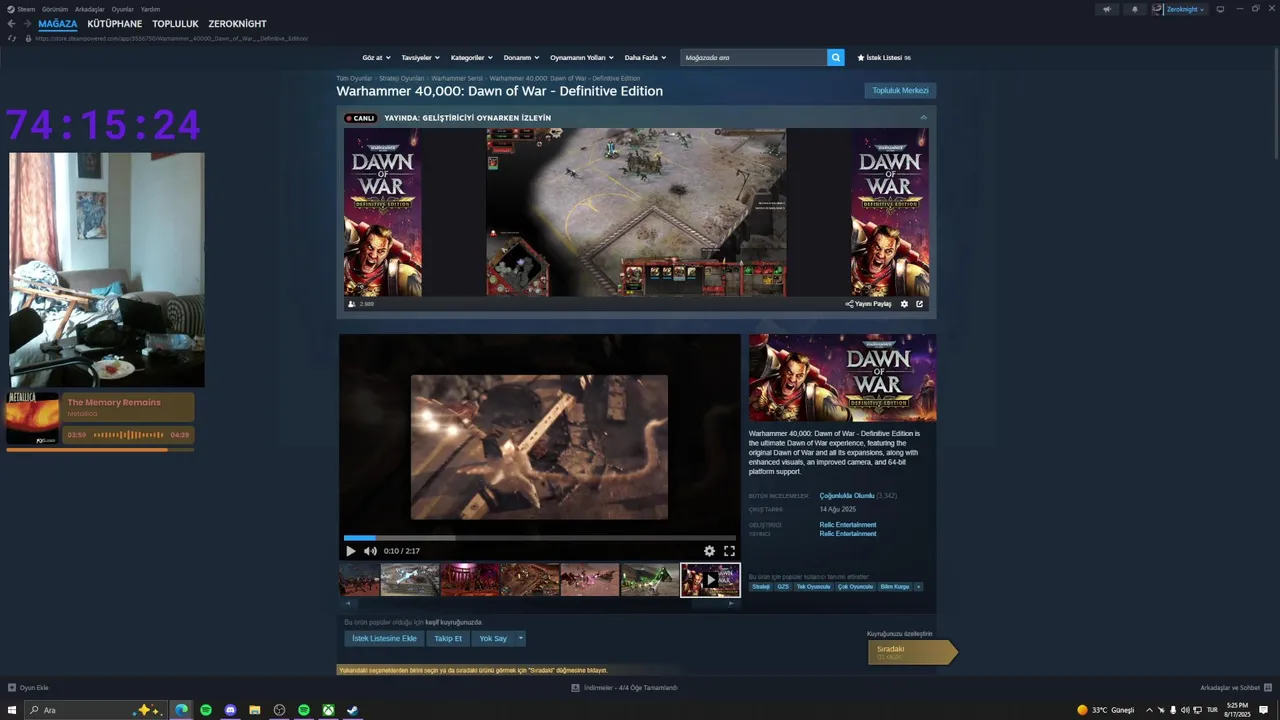
Task: Open the Zeroknight account dropdown
Action: [1179, 9]
